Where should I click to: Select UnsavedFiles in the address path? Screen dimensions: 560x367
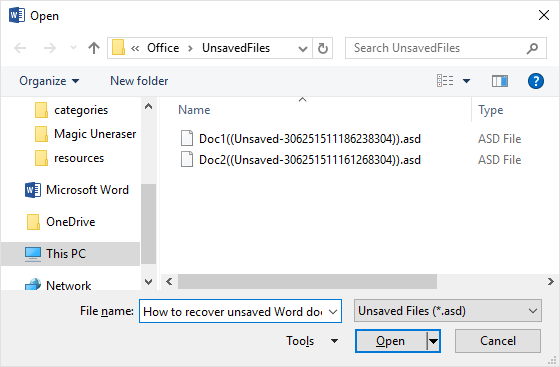click(x=236, y=48)
